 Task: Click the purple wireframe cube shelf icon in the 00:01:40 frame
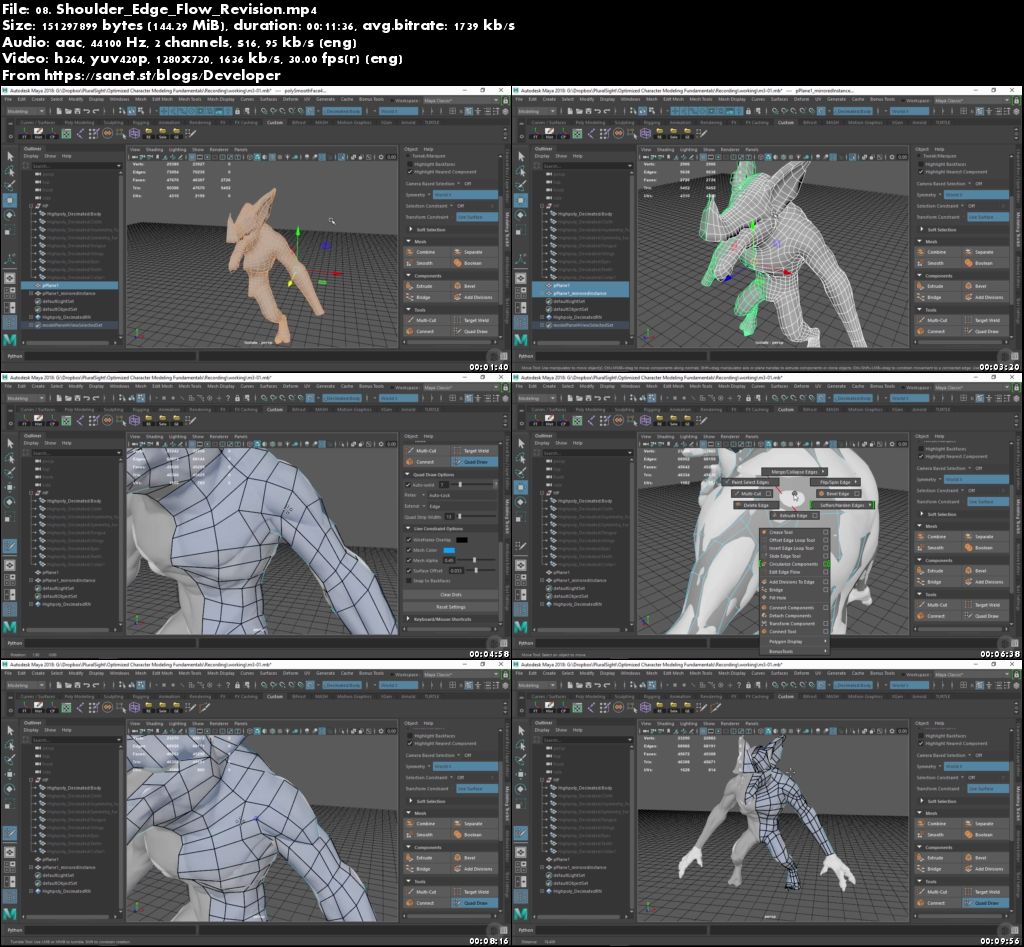click(x=135, y=133)
